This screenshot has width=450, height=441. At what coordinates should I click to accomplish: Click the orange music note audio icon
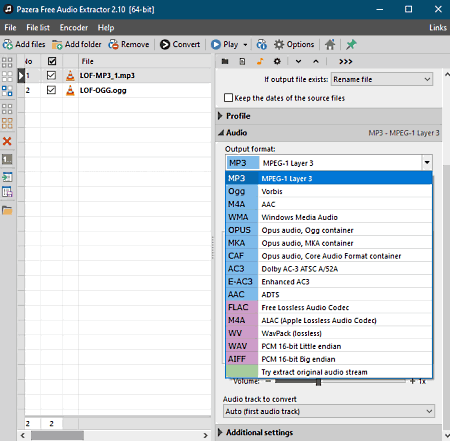tap(260, 61)
